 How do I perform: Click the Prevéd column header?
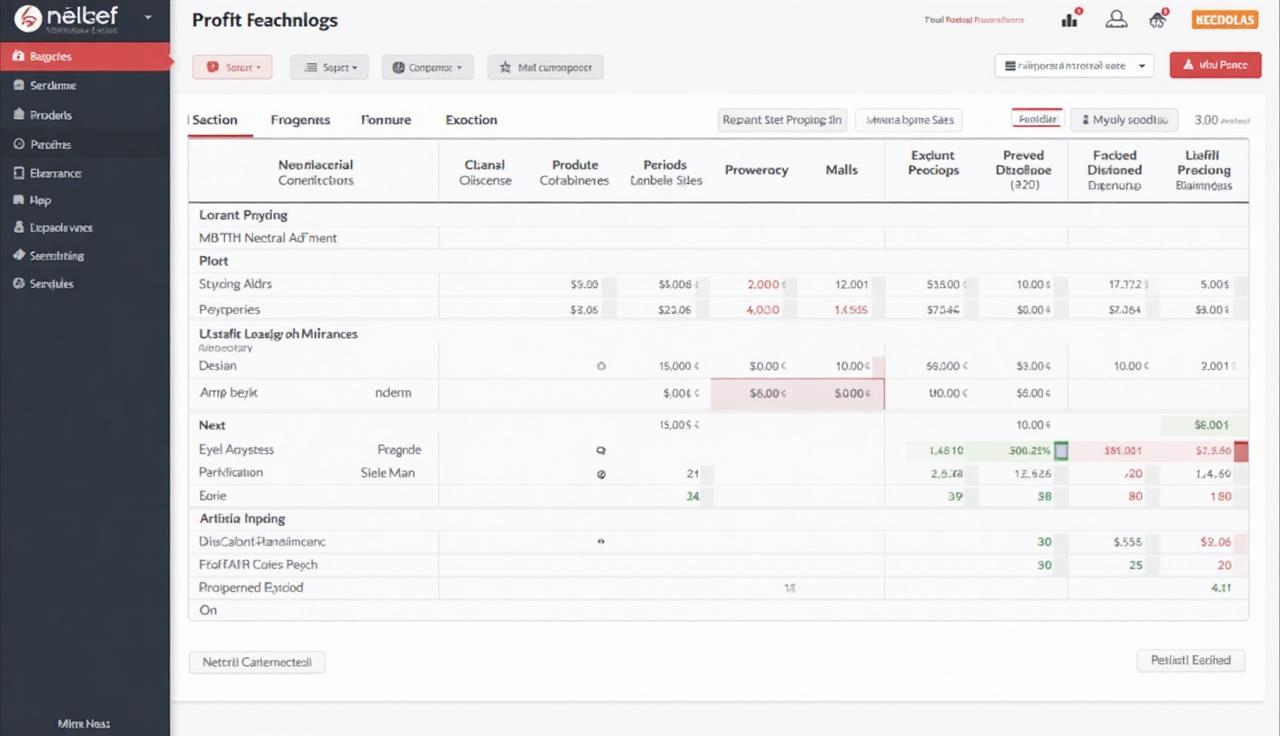[x=1023, y=170]
